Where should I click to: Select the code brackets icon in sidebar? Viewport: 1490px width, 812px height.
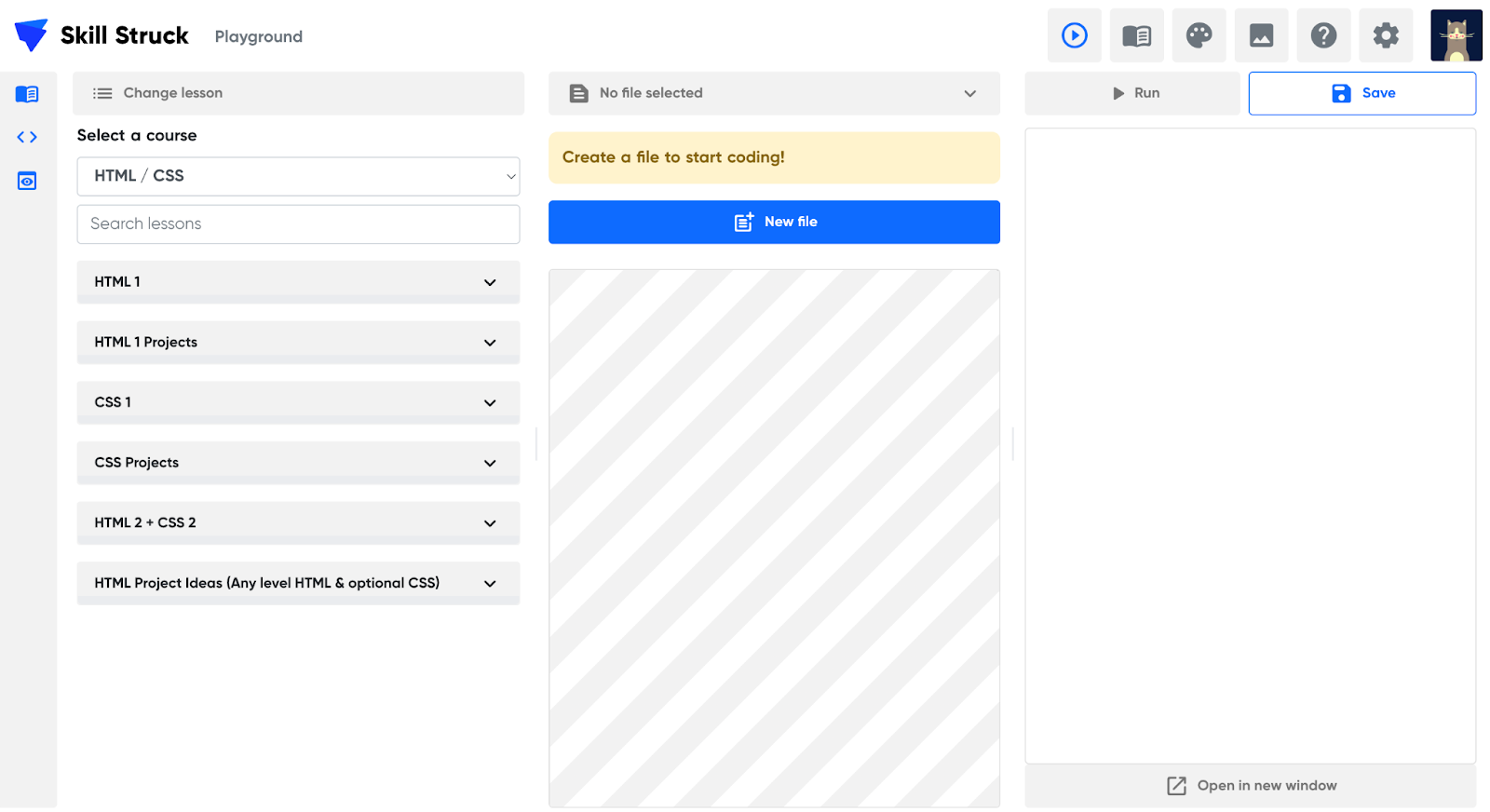tap(27, 137)
